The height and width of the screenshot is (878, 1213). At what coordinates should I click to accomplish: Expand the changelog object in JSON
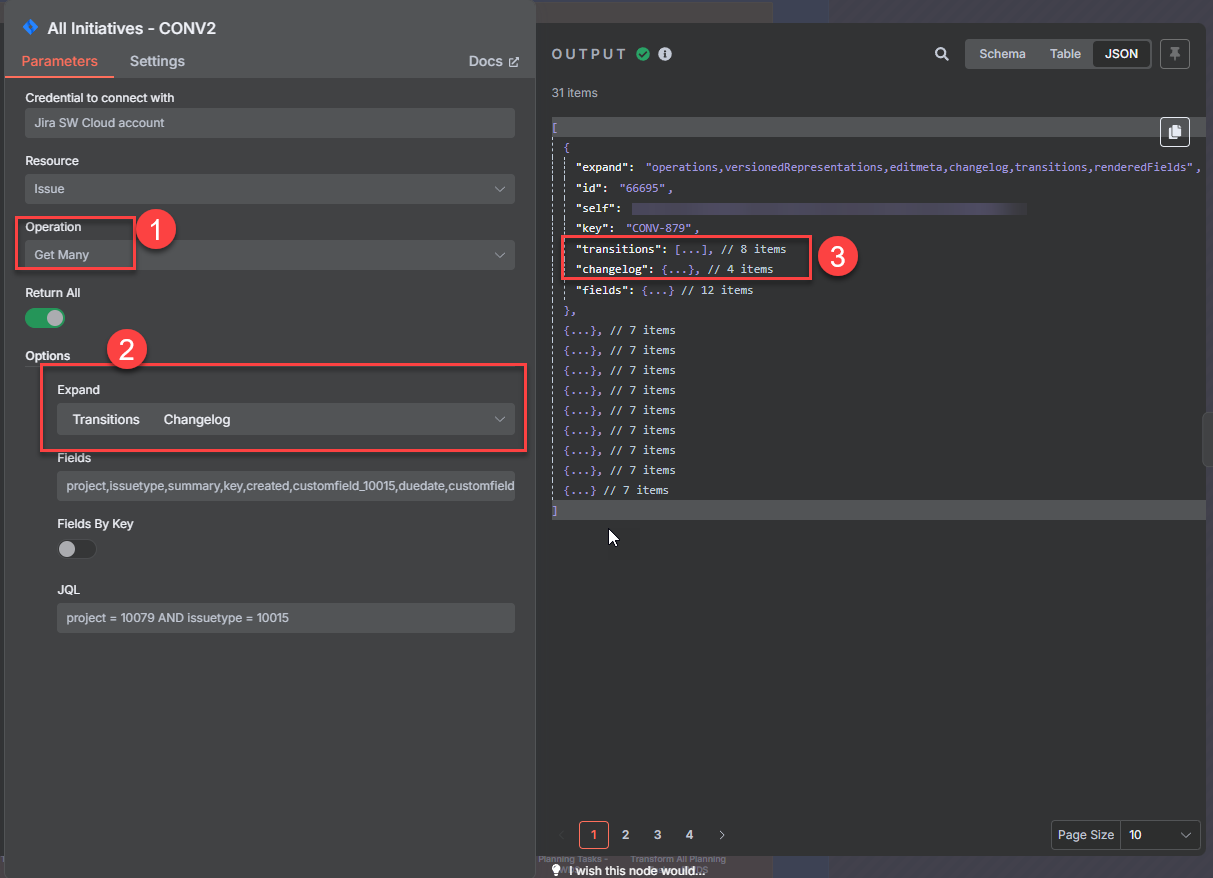tap(678, 269)
